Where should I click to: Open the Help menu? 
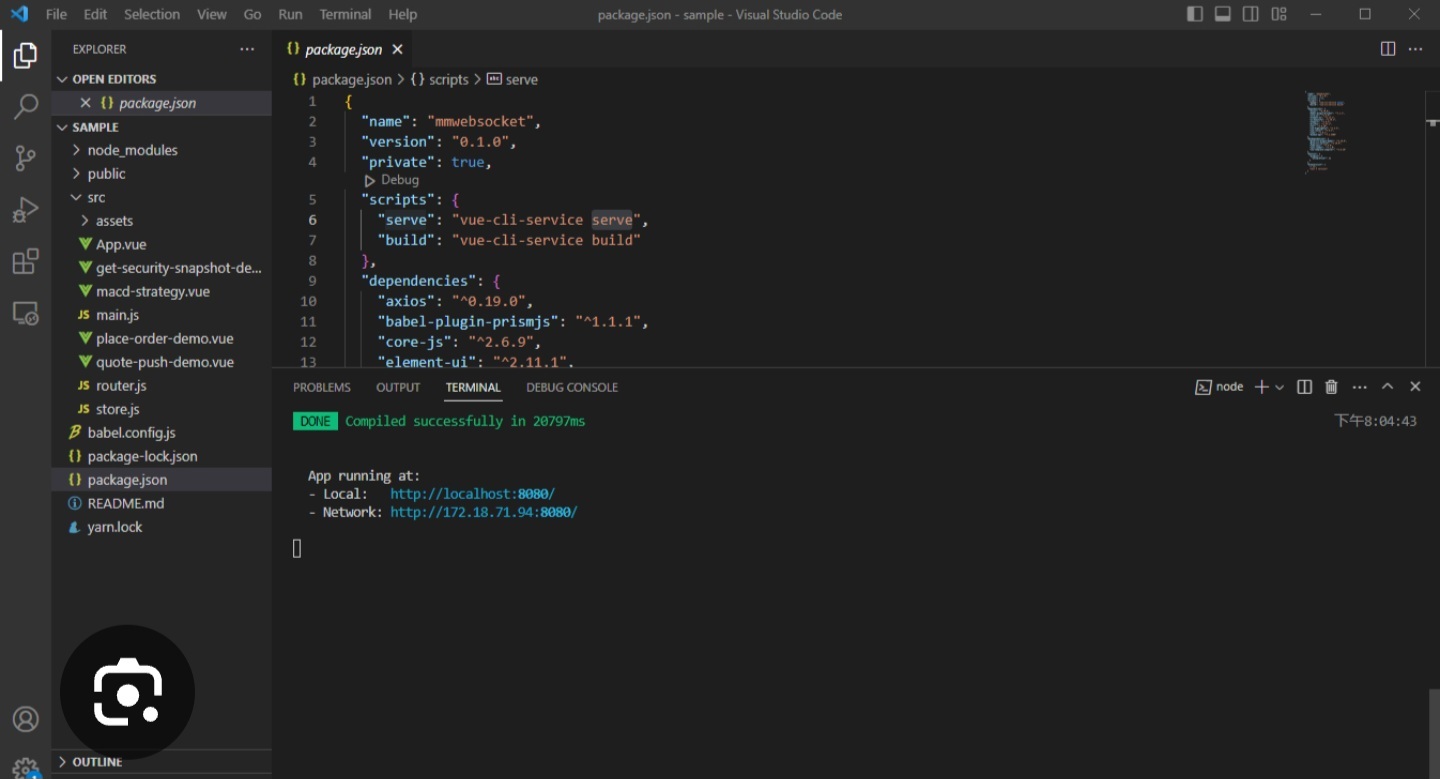(402, 14)
